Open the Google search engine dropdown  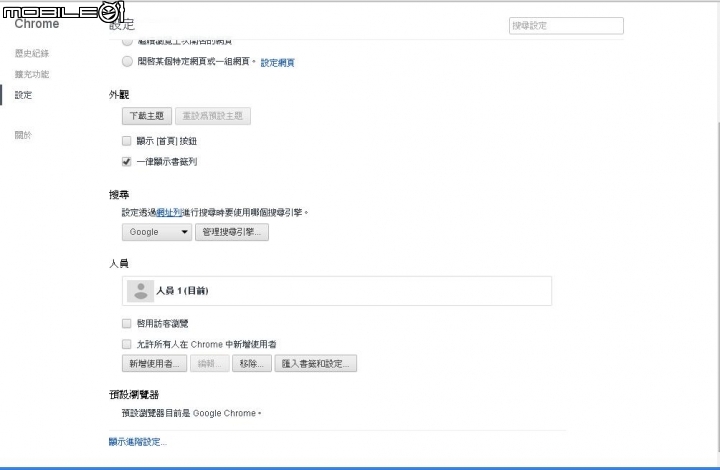(157, 232)
